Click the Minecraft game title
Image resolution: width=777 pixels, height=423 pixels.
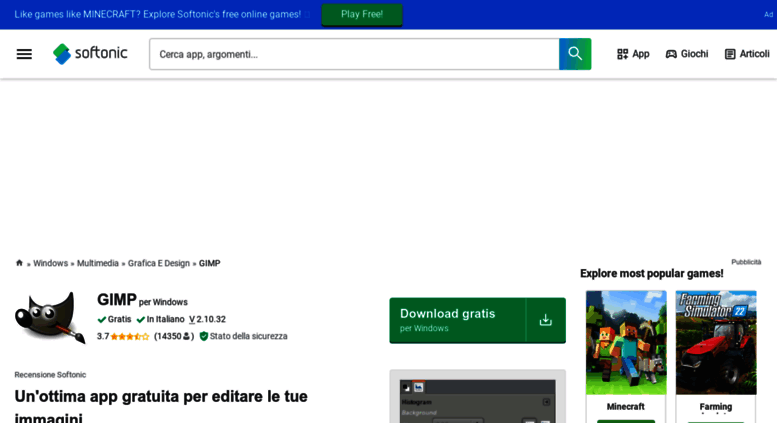626,407
